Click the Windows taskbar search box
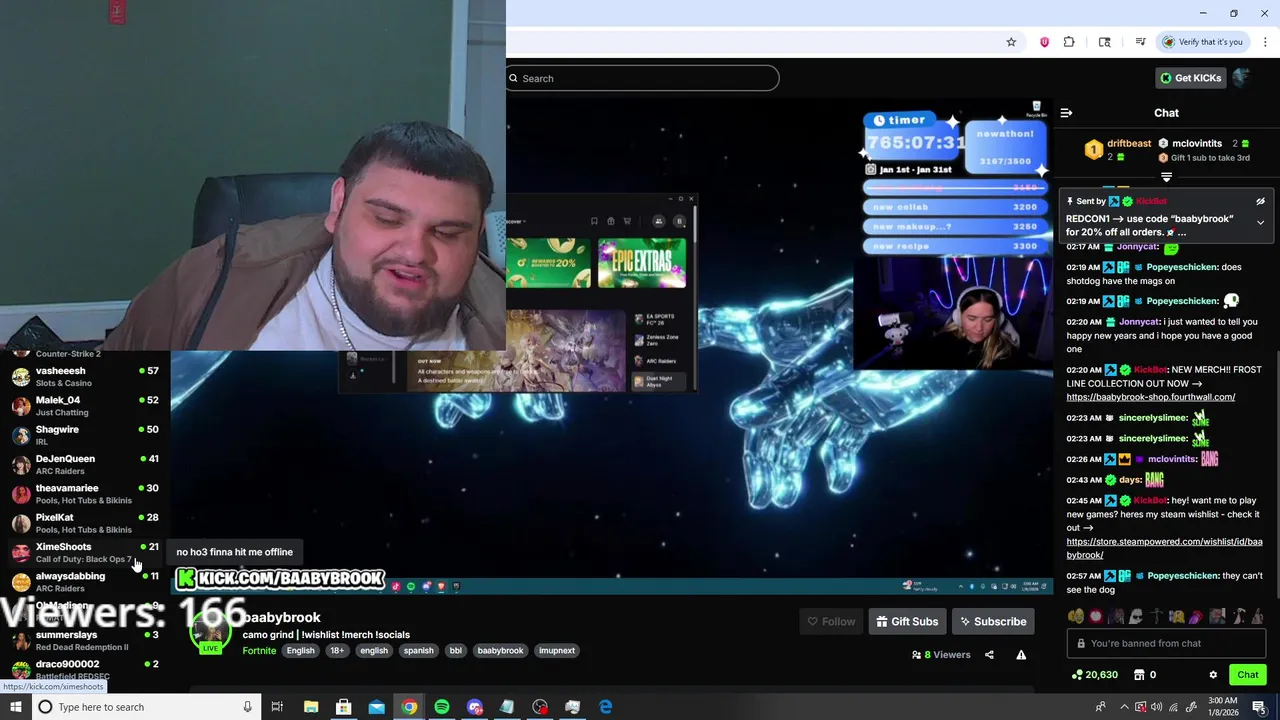This screenshot has width=1280, height=720. pyautogui.click(x=145, y=707)
